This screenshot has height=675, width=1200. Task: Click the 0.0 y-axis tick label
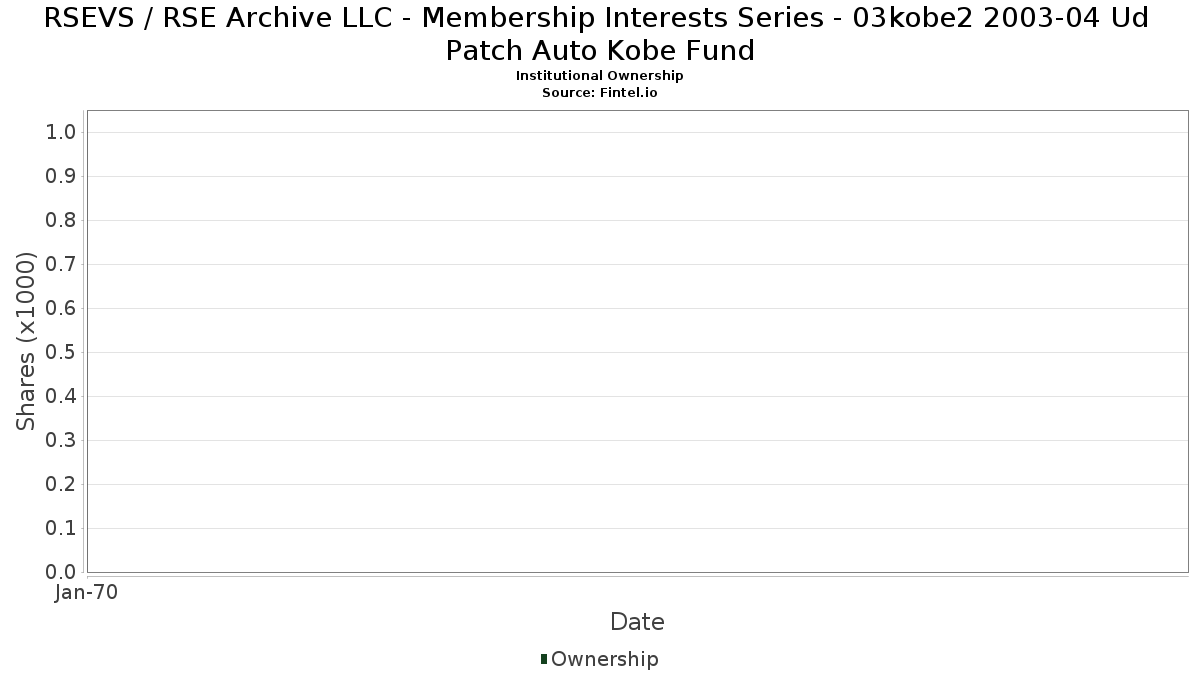62,572
